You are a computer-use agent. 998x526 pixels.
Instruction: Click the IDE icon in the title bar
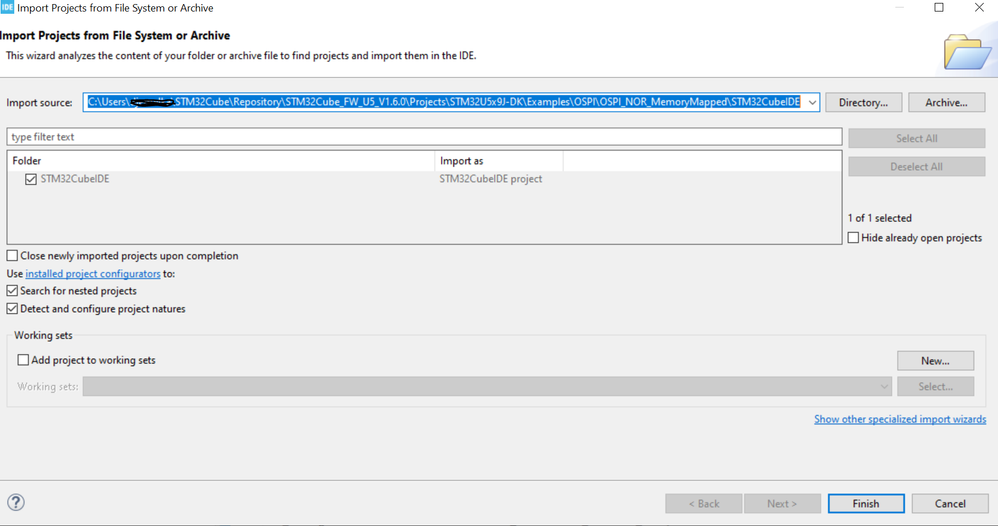7,7
